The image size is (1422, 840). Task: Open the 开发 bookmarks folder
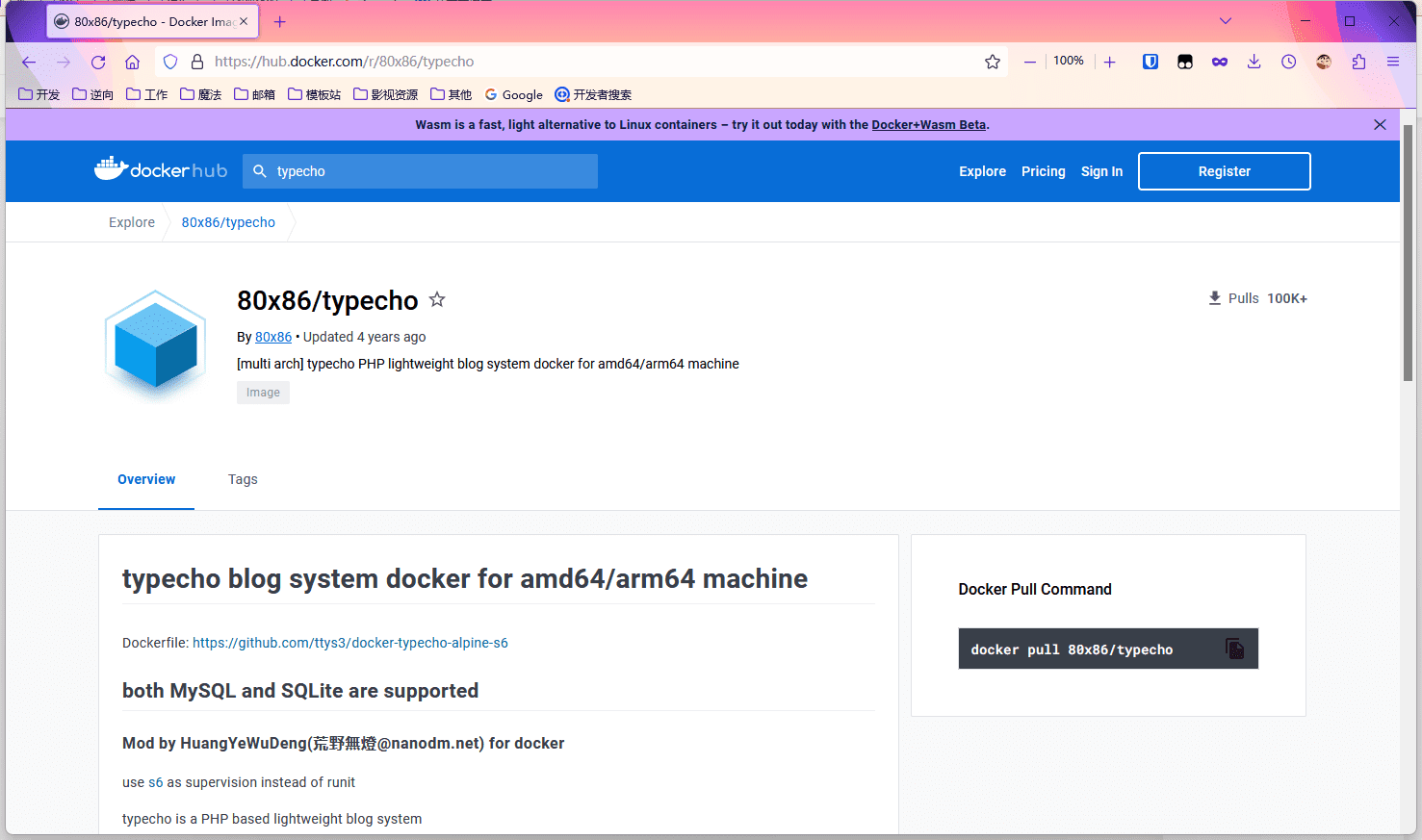click(x=39, y=94)
